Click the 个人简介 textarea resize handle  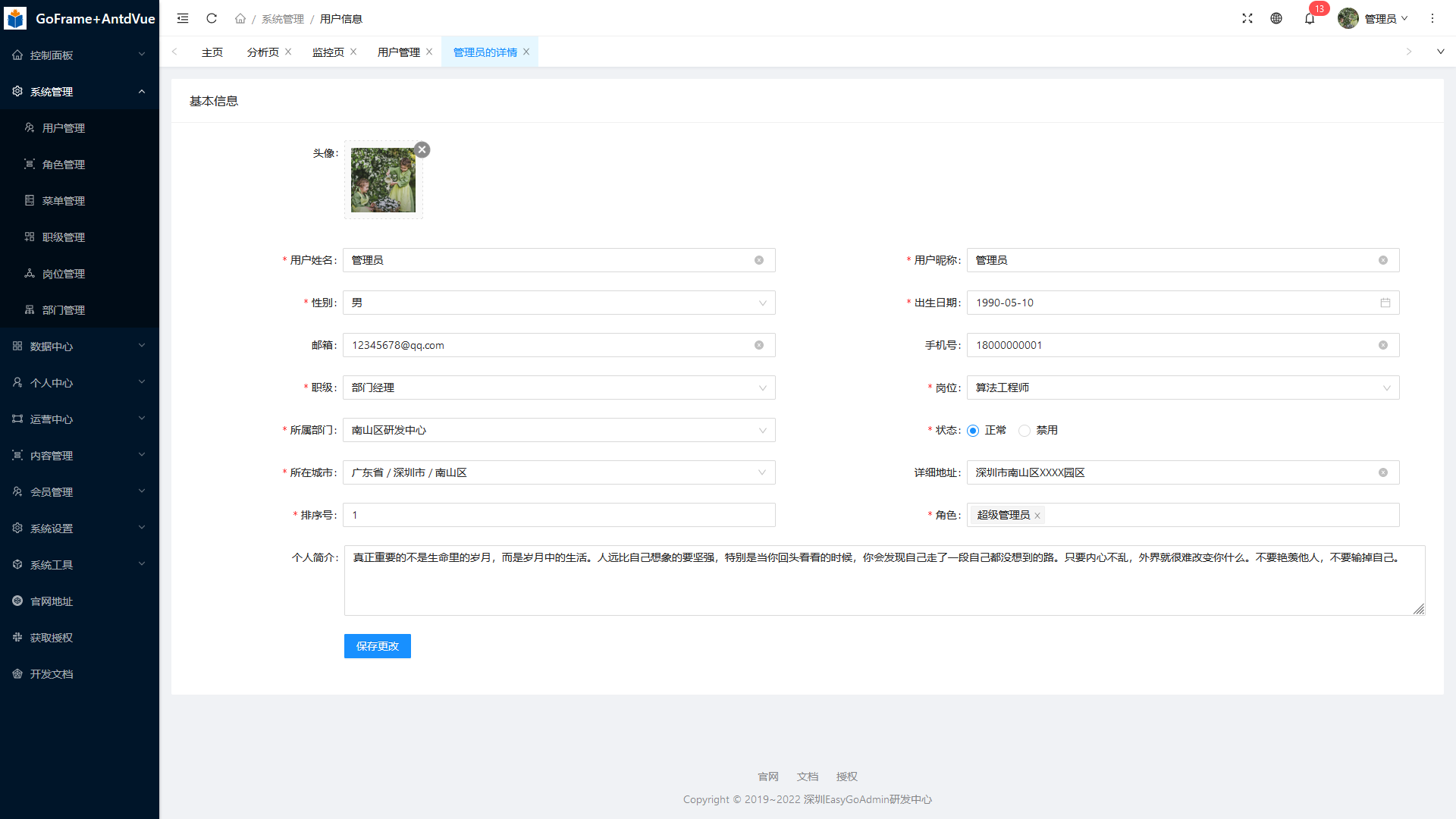click(x=1419, y=609)
